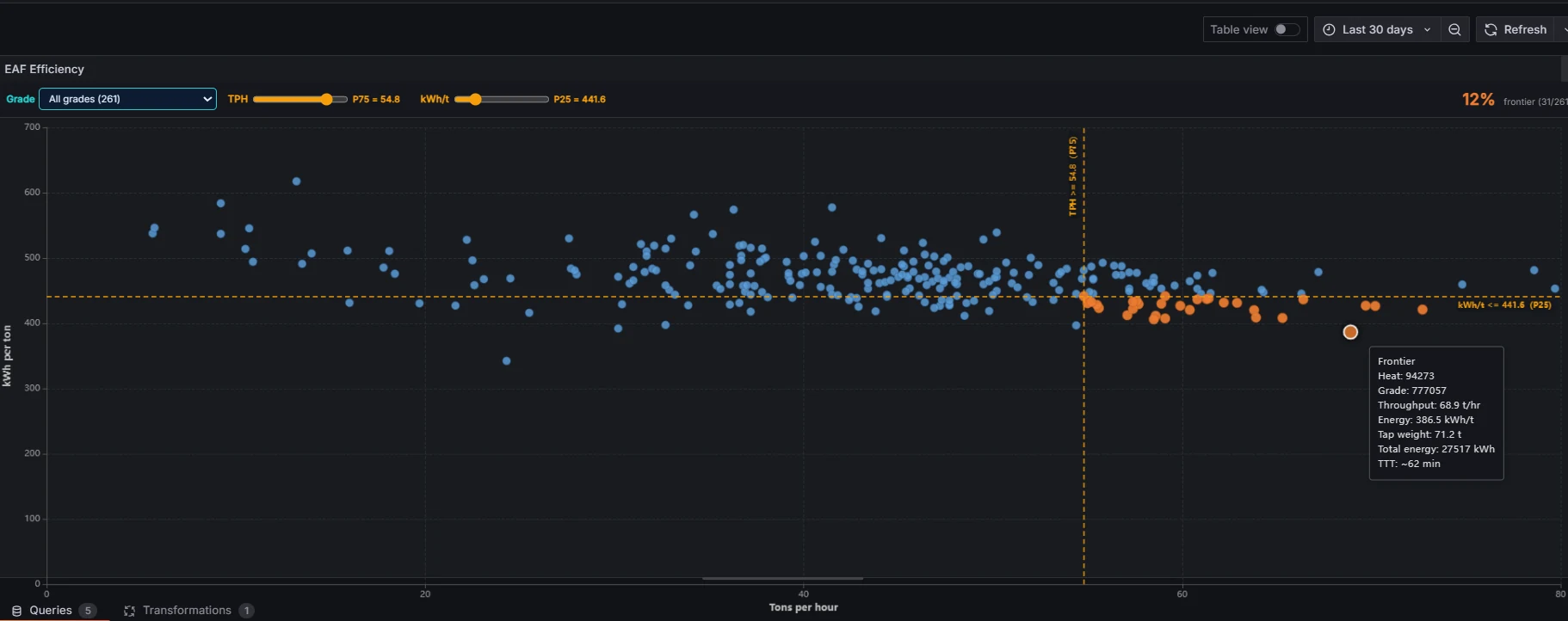Click the lowest blue point near 340 kWh
1568x621 pixels.
coord(506,361)
